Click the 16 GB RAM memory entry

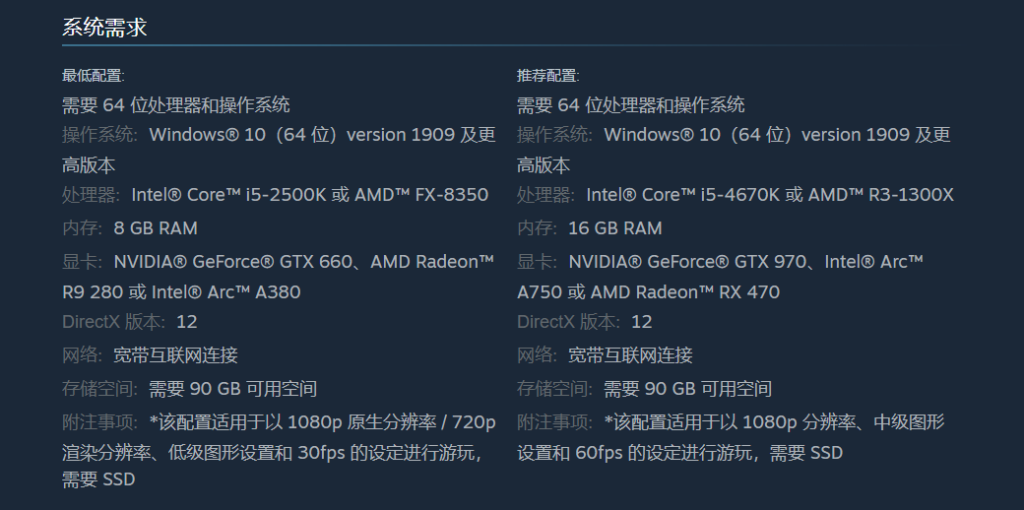point(615,228)
